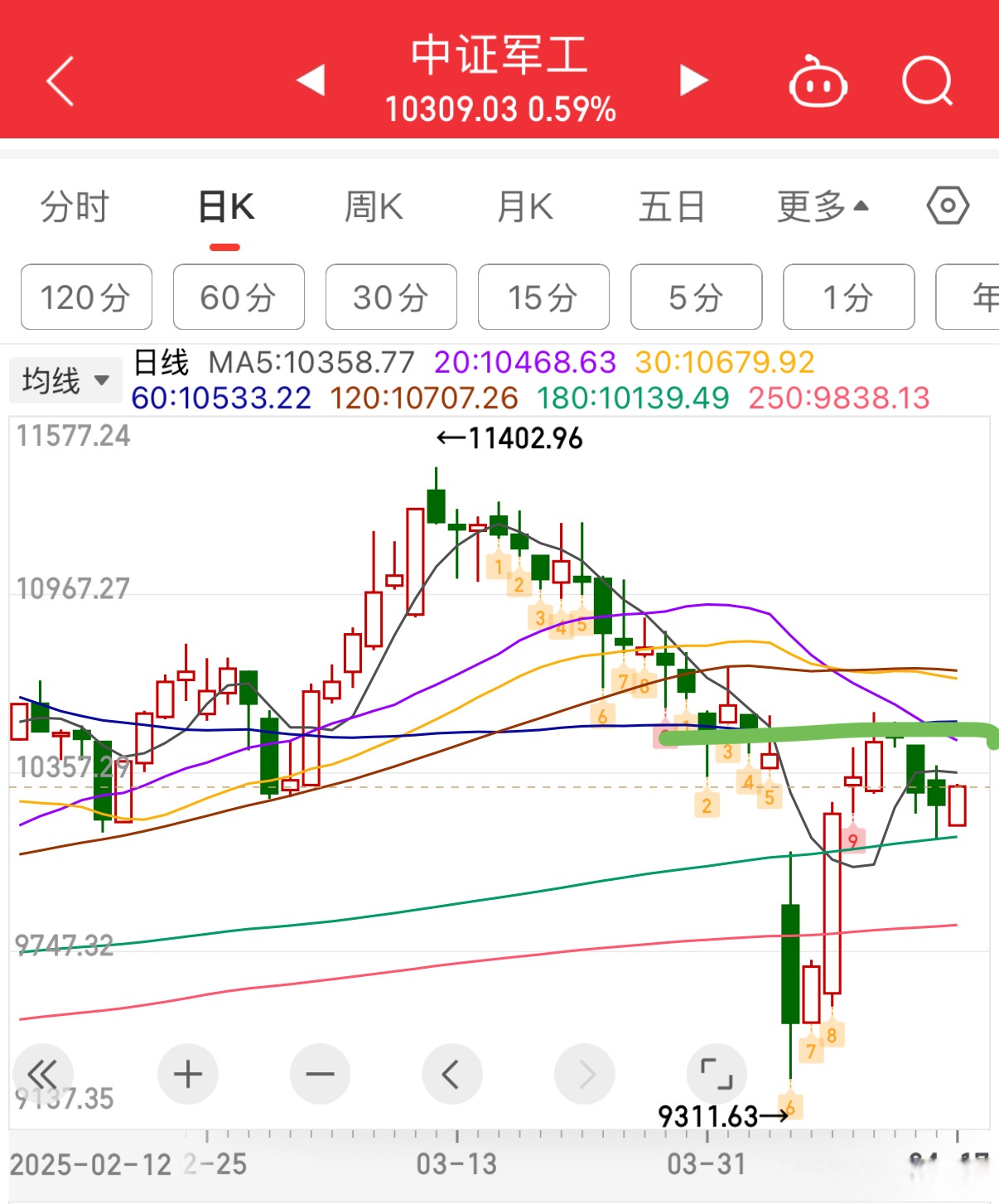Expand the 均线 indicator dropdown
This screenshot has width=999, height=1204.
65,381
